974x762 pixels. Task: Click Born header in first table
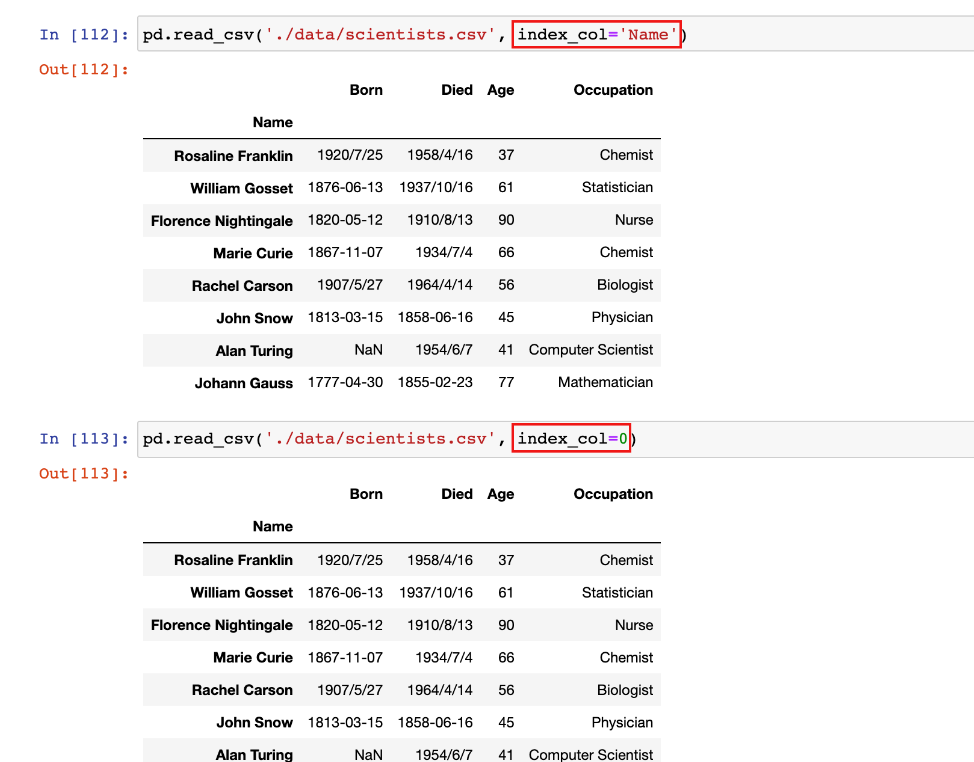pyautogui.click(x=366, y=90)
